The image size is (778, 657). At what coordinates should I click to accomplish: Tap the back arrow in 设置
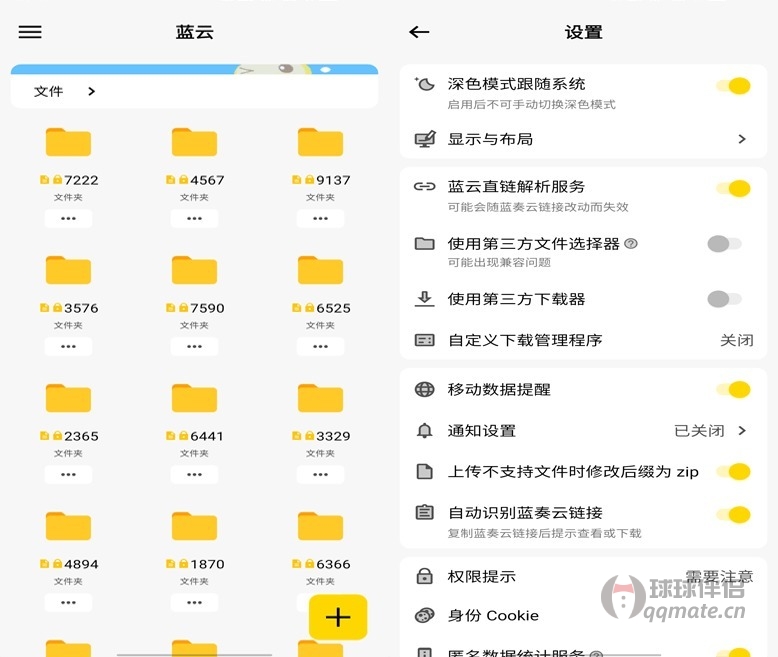coord(419,32)
